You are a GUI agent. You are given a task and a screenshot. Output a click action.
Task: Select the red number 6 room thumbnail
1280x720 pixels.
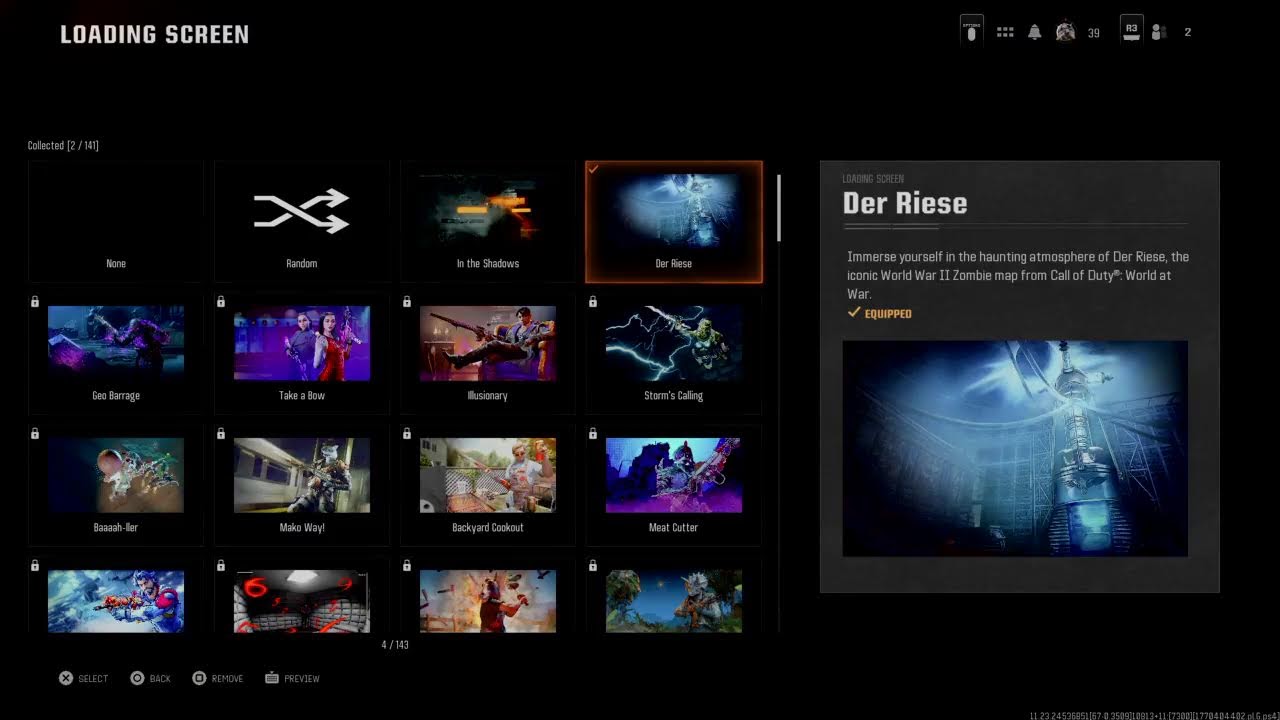click(302, 600)
